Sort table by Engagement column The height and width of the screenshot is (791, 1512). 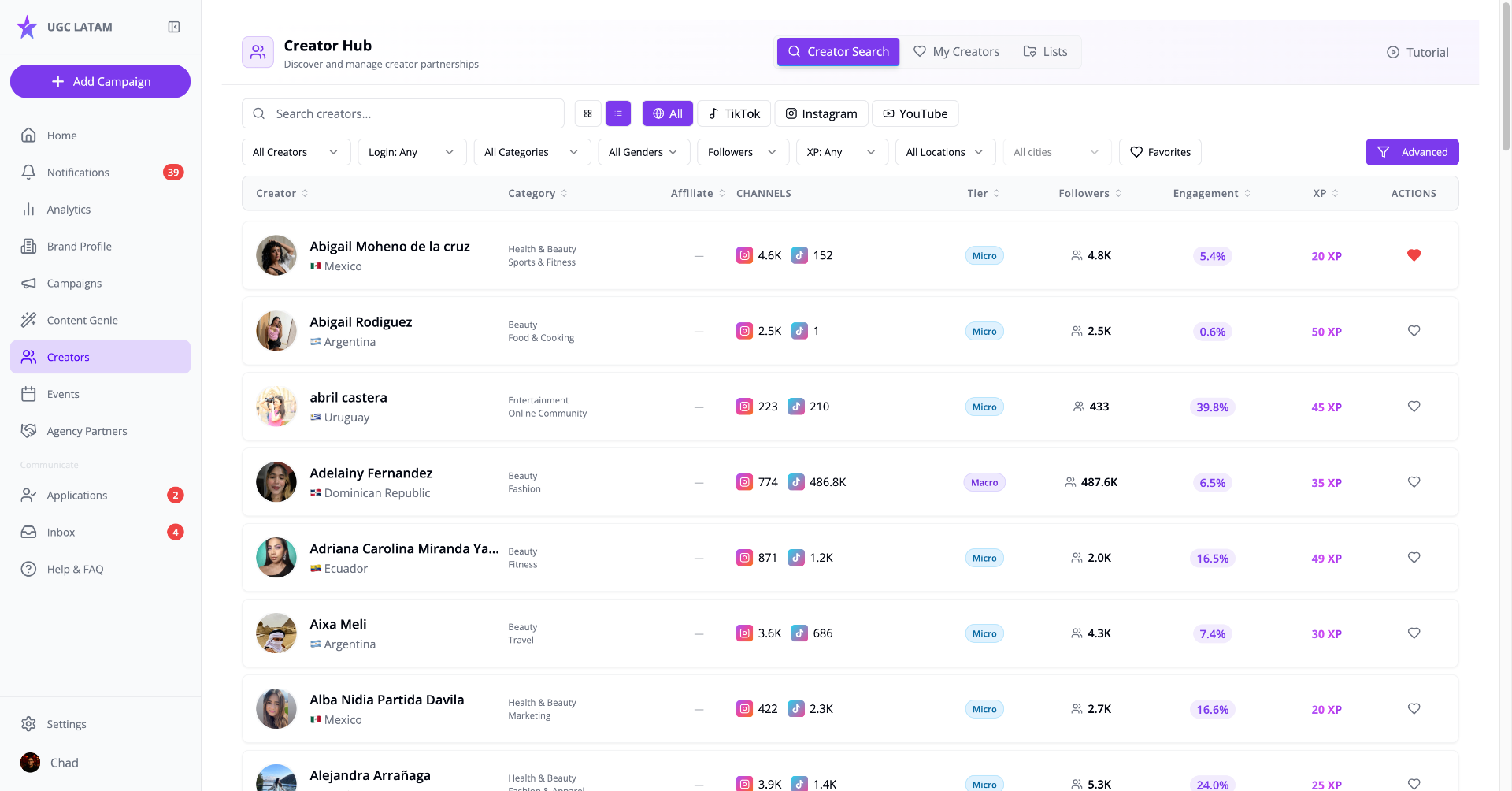click(1211, 193)
